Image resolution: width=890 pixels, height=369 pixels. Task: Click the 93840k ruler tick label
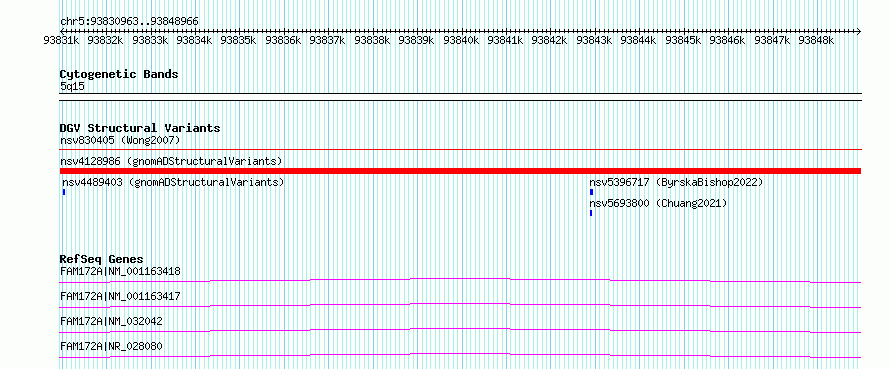coord(461,40)
